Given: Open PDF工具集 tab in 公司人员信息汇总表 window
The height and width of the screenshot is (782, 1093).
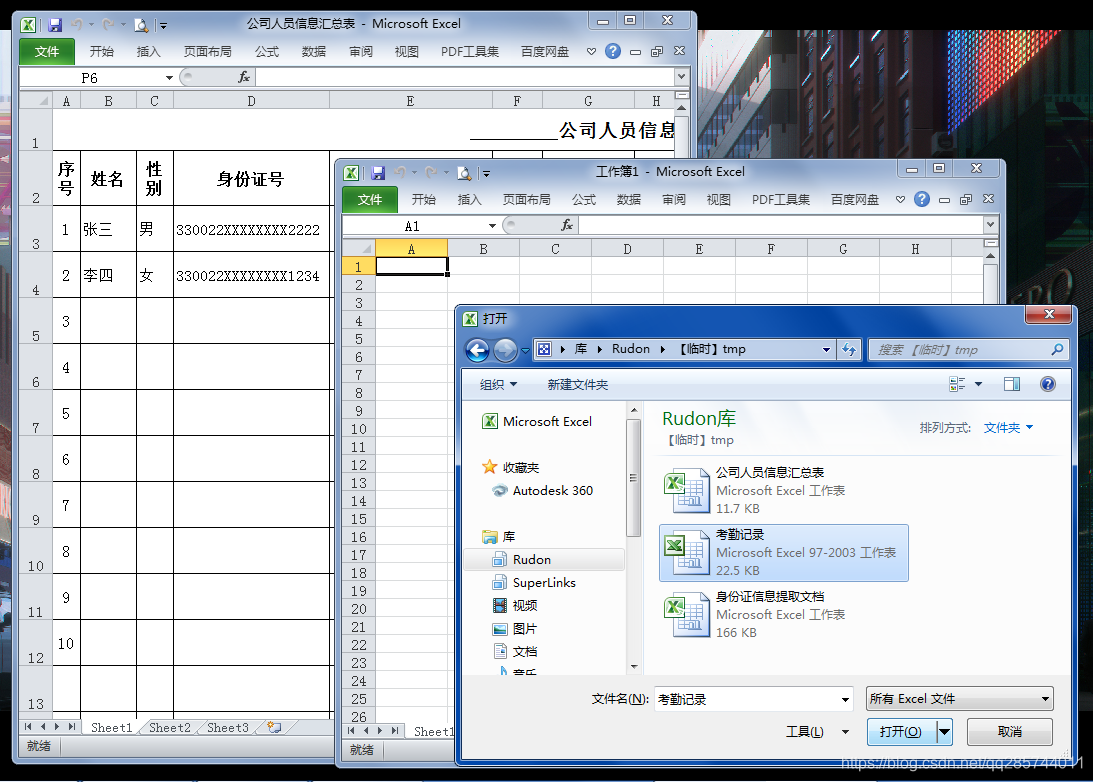Looking at the screenshot, I should tap(470, 52).
